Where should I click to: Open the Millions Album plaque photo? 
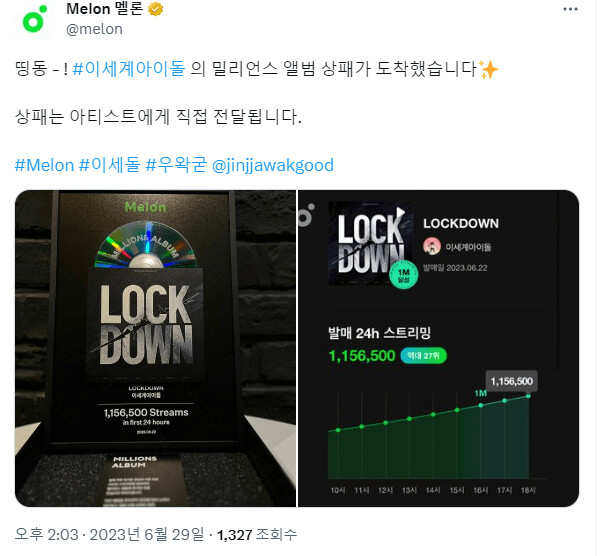[x=155, y=348]
